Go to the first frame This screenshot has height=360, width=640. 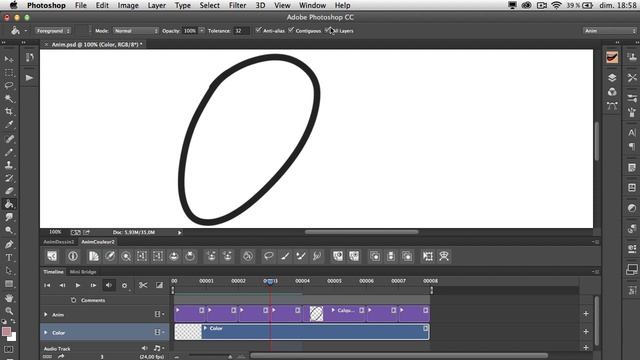[x=47, y=285]
